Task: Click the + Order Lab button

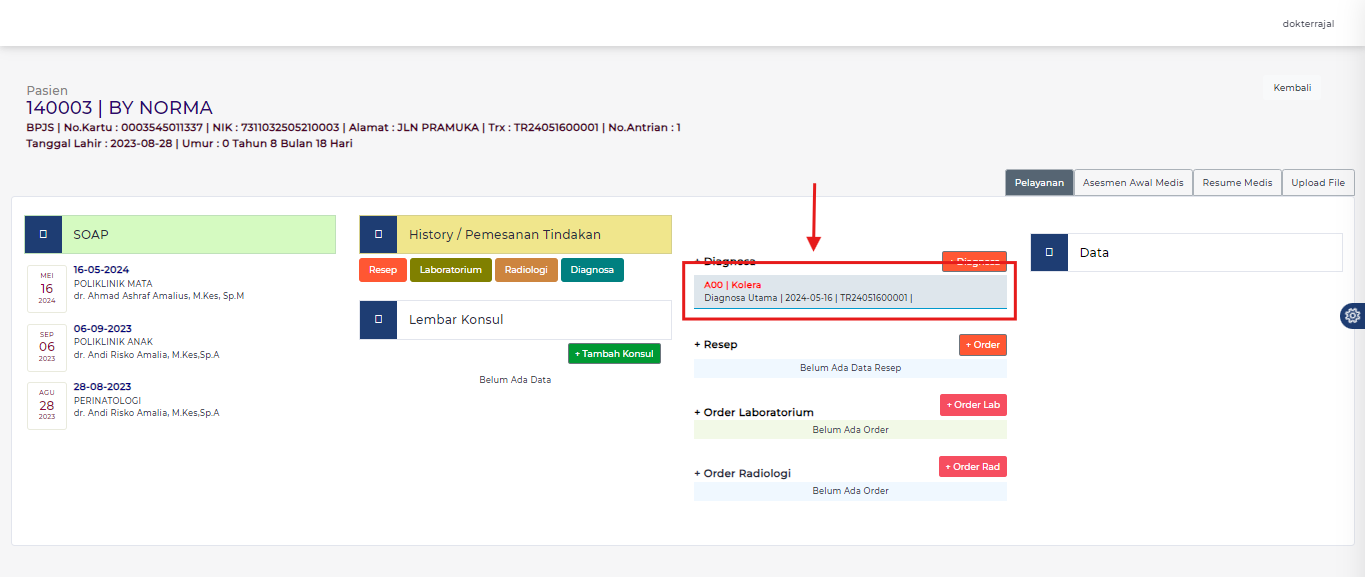Action: point(973,405)
